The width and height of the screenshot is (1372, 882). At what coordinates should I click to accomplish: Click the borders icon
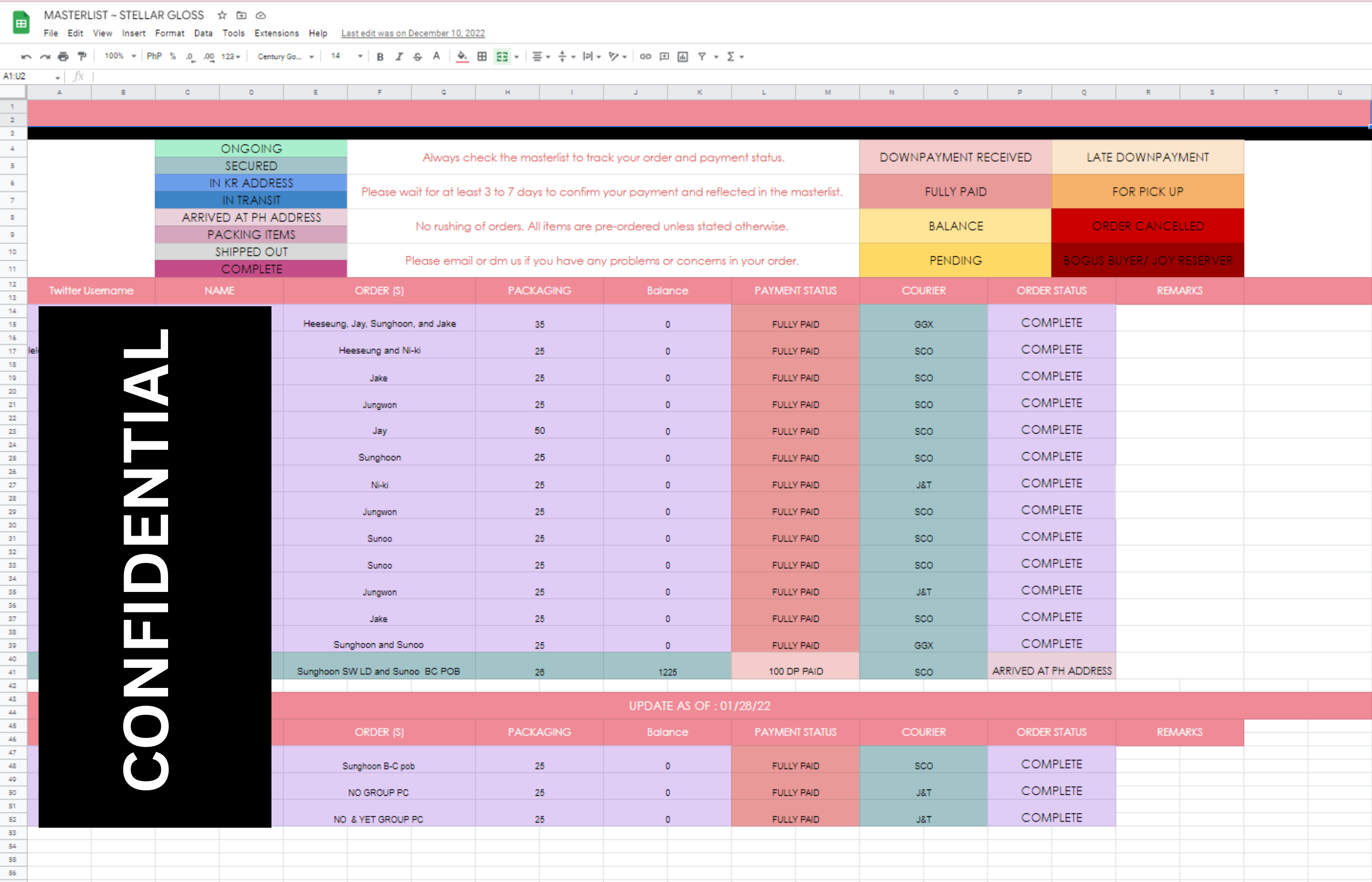click(x=482, y=56)
